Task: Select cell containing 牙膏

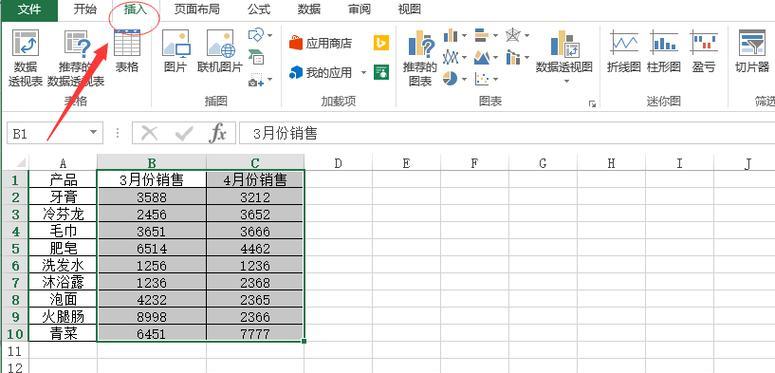Action: (63, 197)
